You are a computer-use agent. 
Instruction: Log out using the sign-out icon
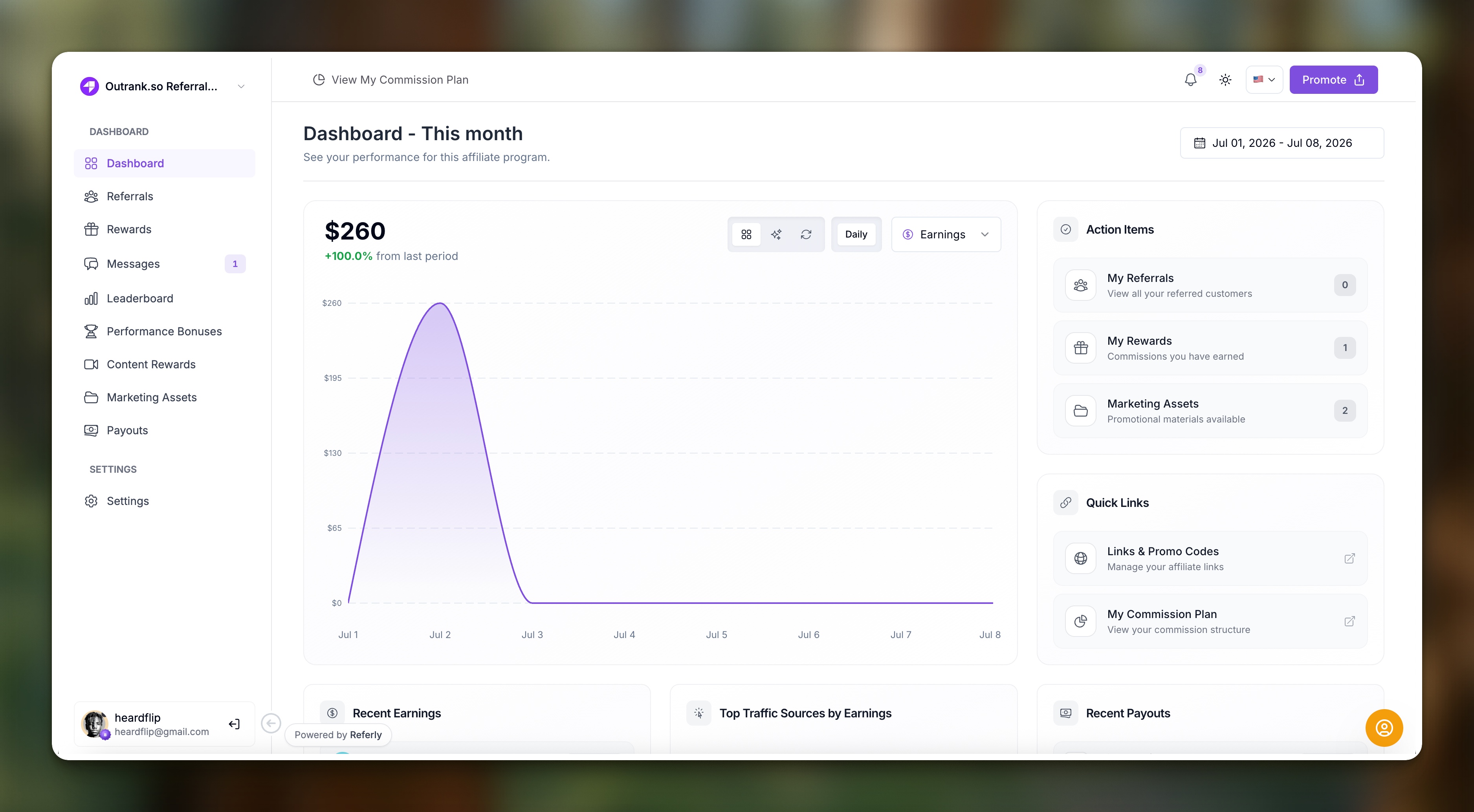tap(234, 724)
